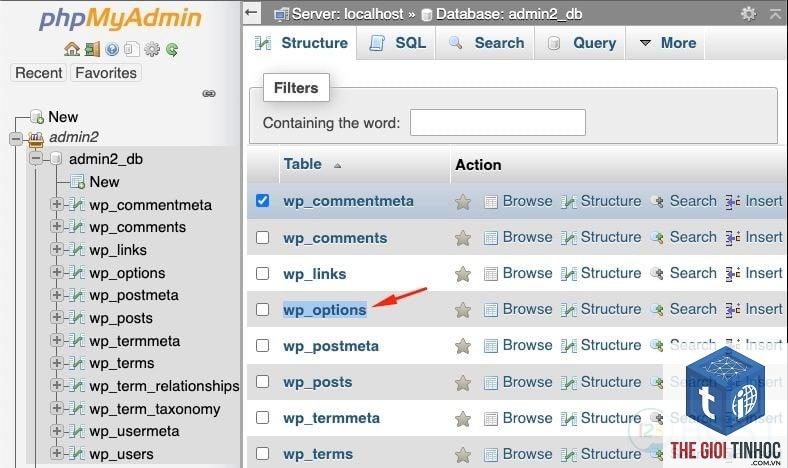Check the wp_termmeta checkbox
This screenshot has width=788, height=468.
tap(262, 417)
